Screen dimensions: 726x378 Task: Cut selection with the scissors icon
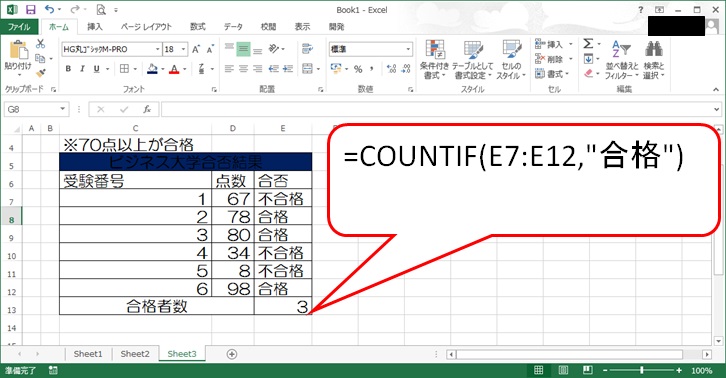click(41, 44)
